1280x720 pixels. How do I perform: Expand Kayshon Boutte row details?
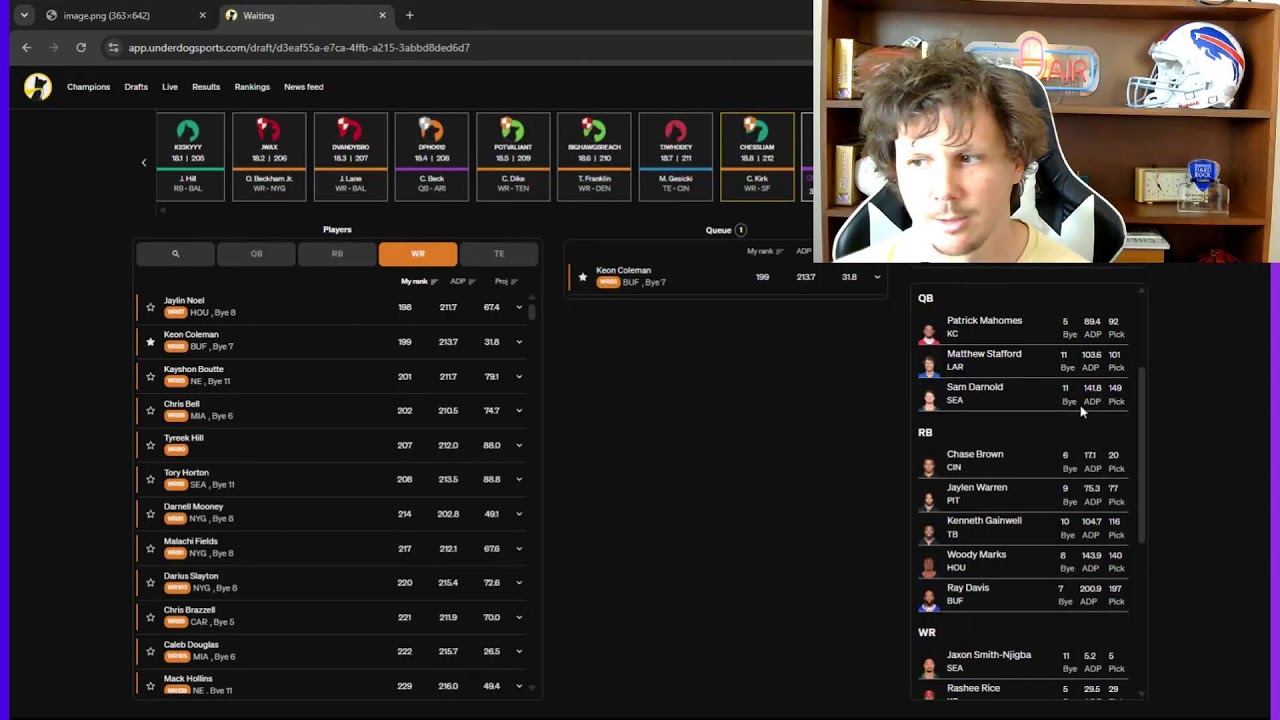(519, 377)
